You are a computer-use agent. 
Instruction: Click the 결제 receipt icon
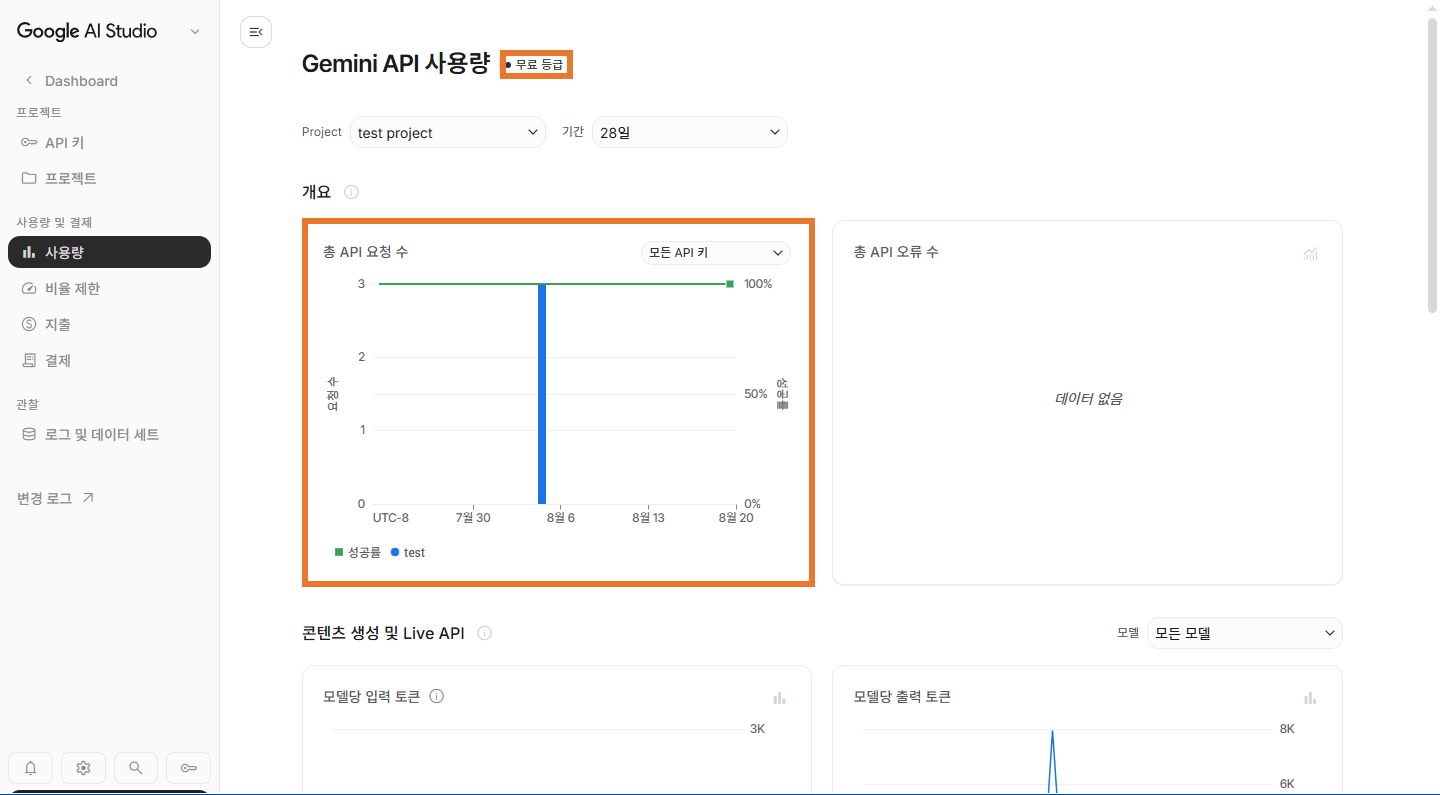29,360
